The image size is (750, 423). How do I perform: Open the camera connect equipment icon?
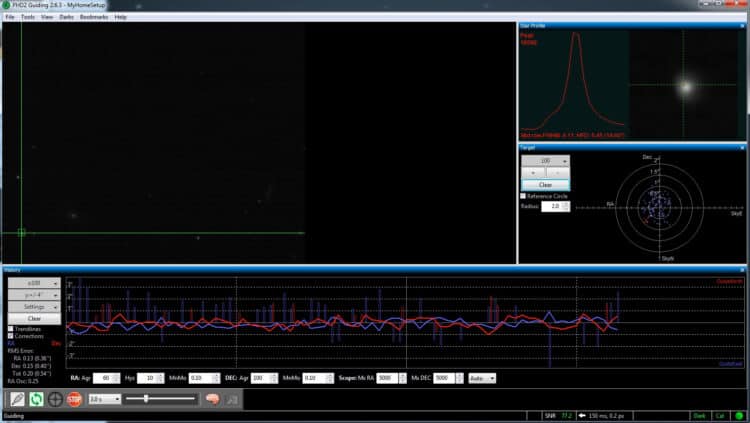point(18,399)
